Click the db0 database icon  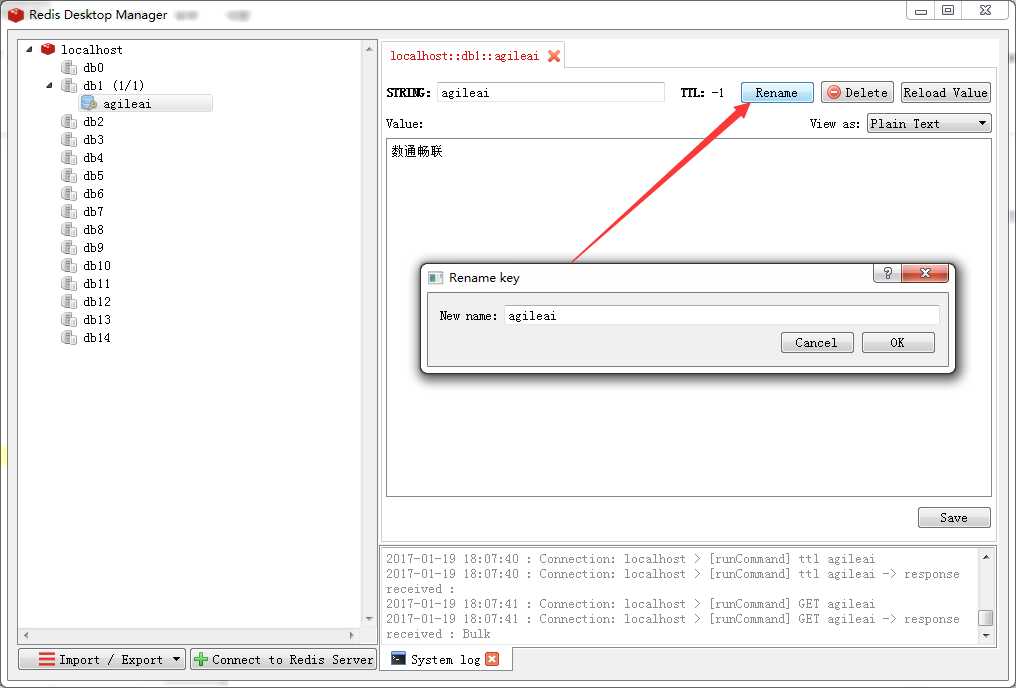[69, 67]
